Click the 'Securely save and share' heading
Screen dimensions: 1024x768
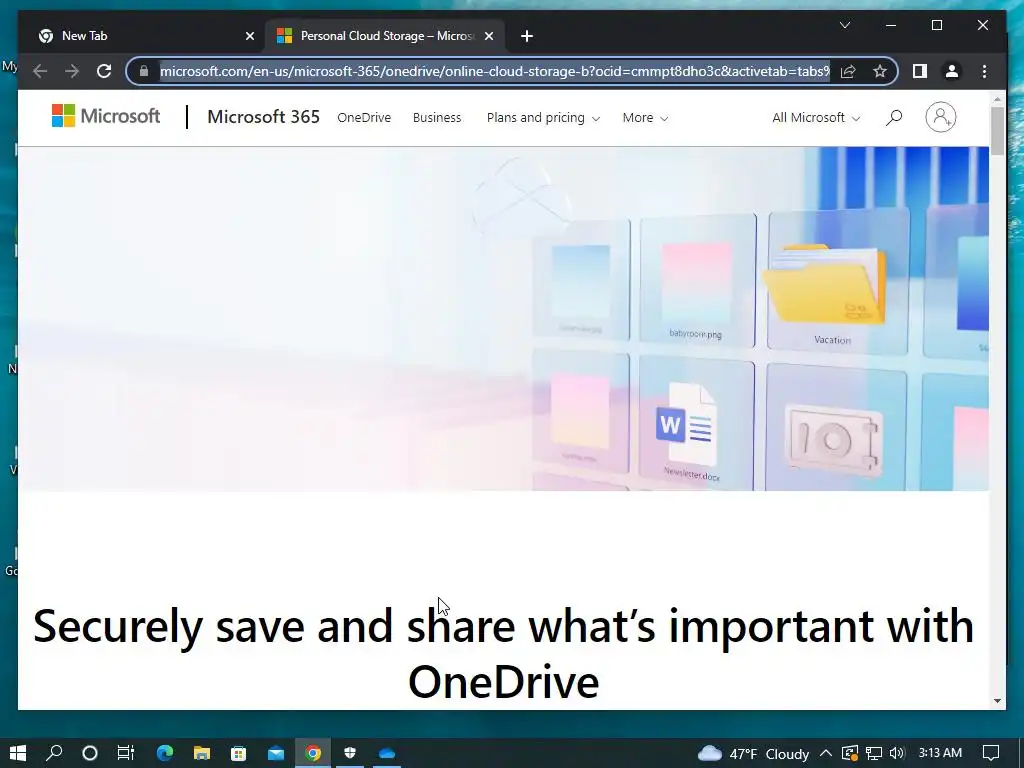[503, 654]
